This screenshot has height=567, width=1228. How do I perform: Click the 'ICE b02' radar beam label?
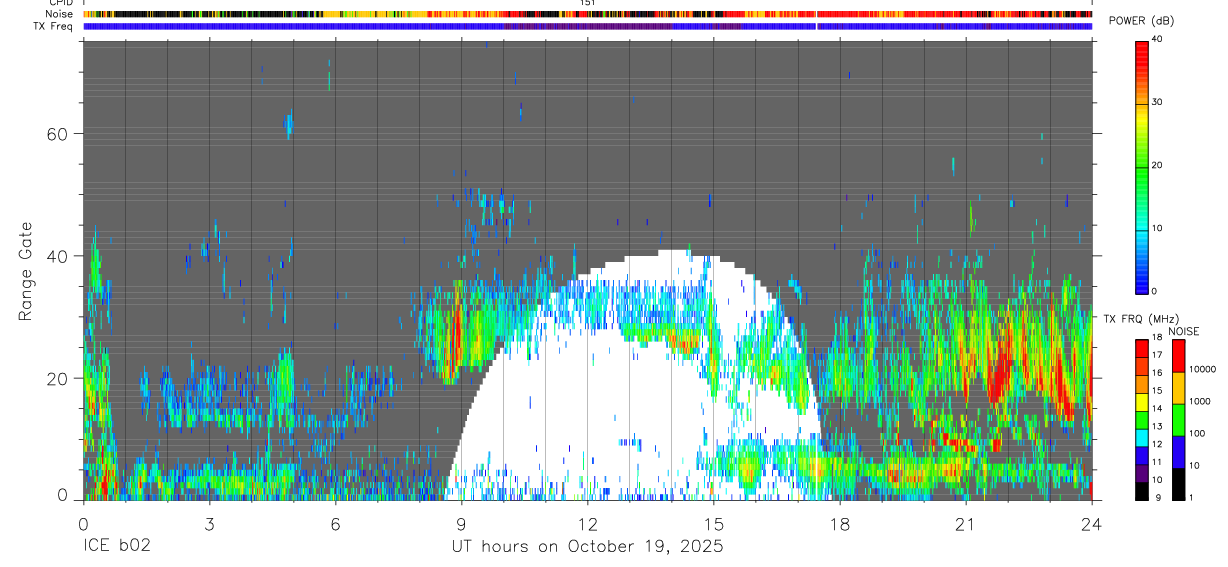118,547
